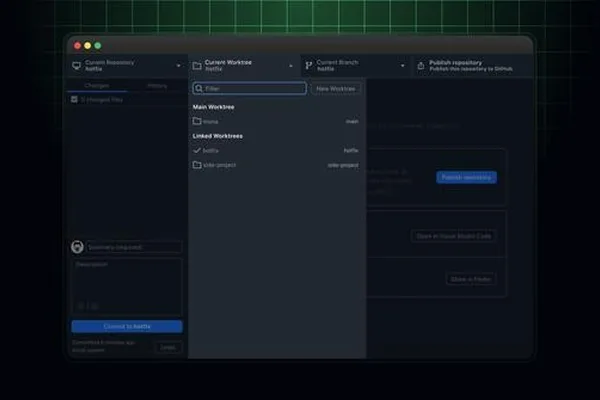Viewport: 600px width, 400px height.
Task: Click the 'side-project' branch label on the right
Action: point(343,165)
